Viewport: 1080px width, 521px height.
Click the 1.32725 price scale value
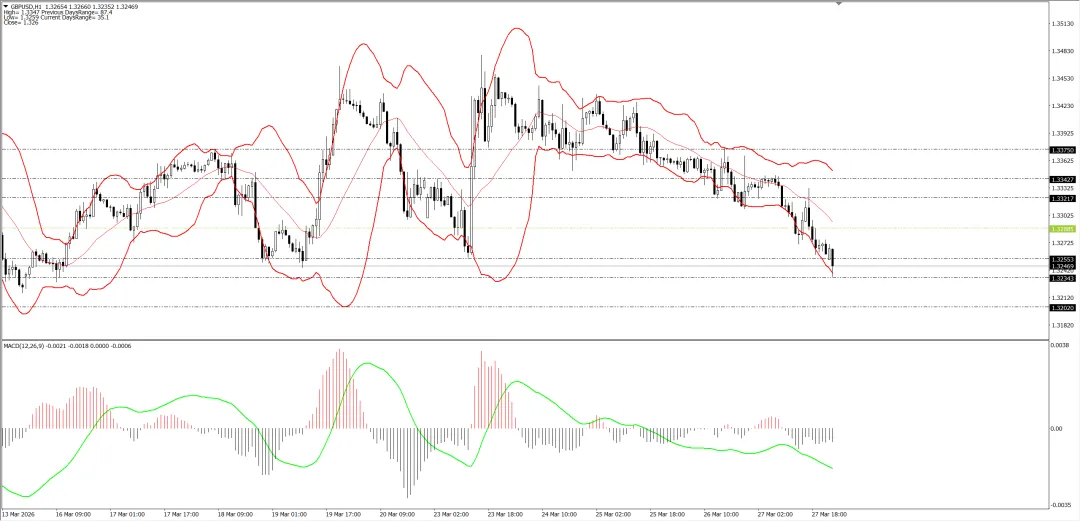click(1063, 243)
